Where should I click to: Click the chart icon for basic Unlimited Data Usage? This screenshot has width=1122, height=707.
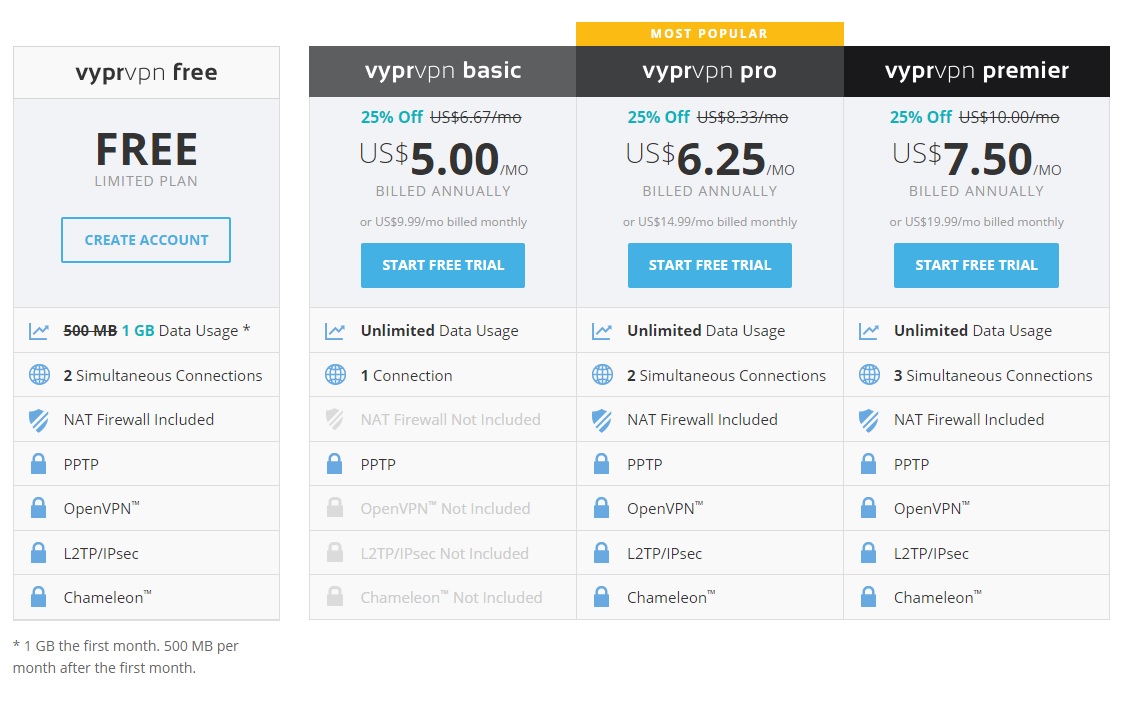pyautogui.click(x=335, y=331)
